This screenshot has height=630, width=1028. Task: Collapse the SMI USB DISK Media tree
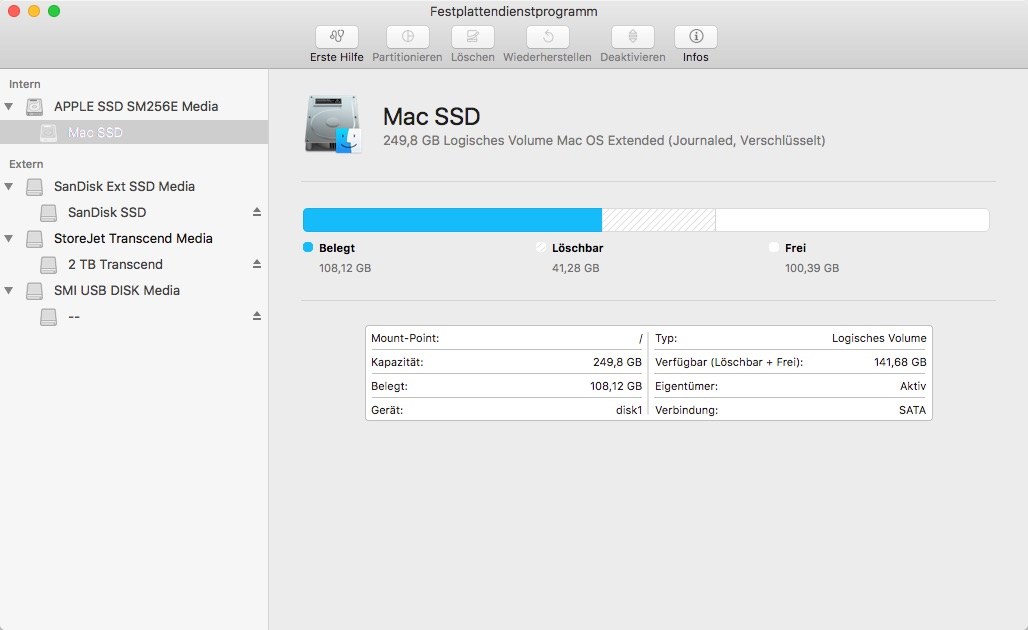tap(9, 290)
